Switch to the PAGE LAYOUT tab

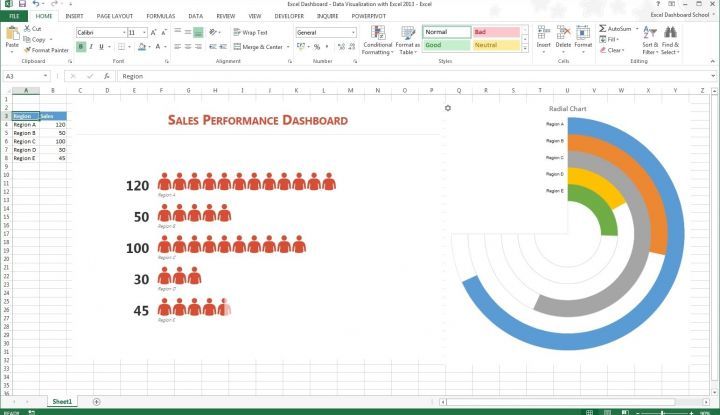[x=114, y=16]
